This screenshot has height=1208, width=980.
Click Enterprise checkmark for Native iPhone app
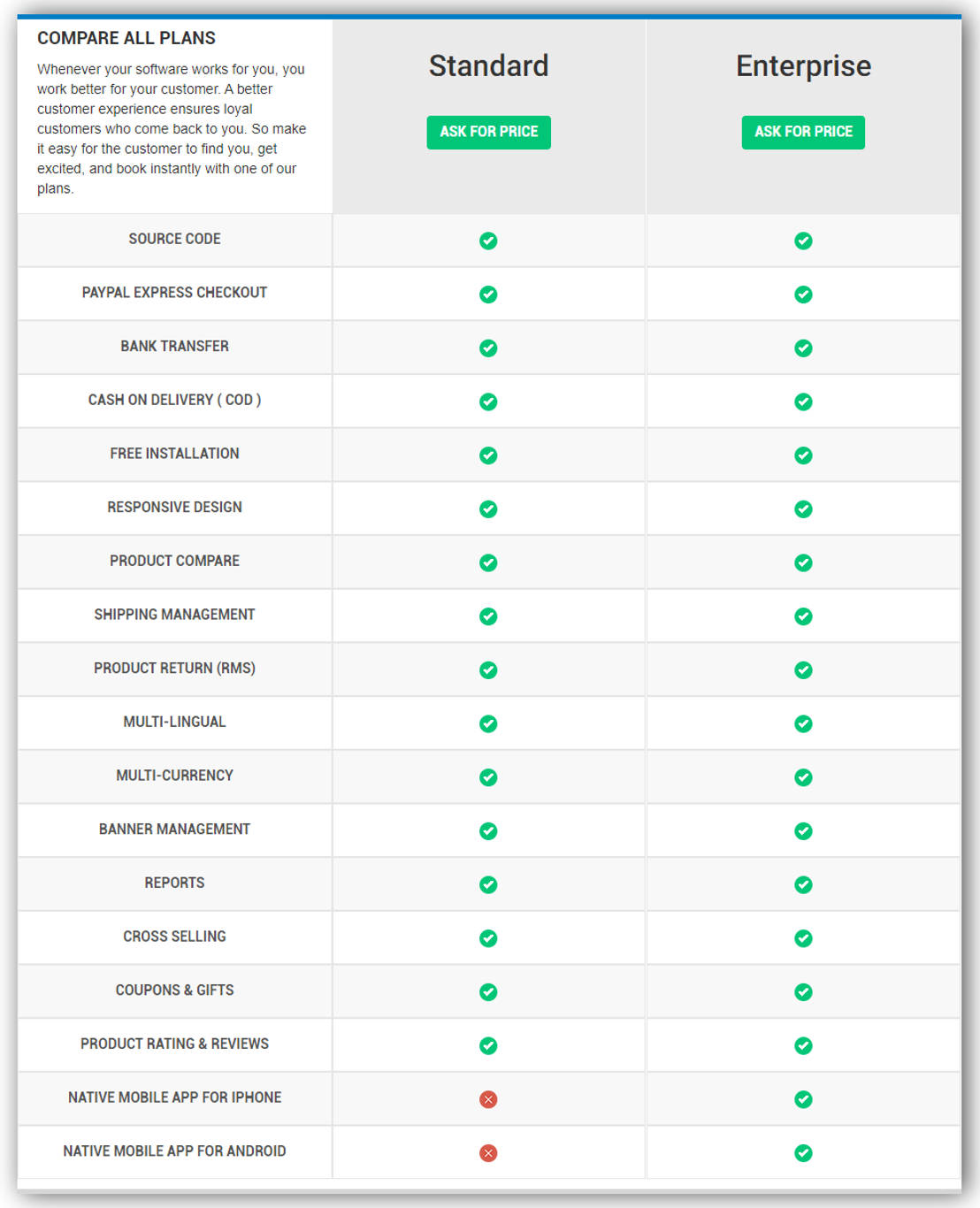point(803,1099)
